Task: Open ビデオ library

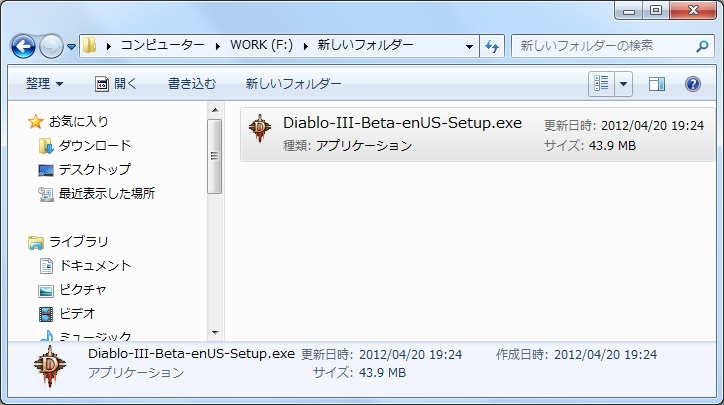Action: click(x=77, y=314)
